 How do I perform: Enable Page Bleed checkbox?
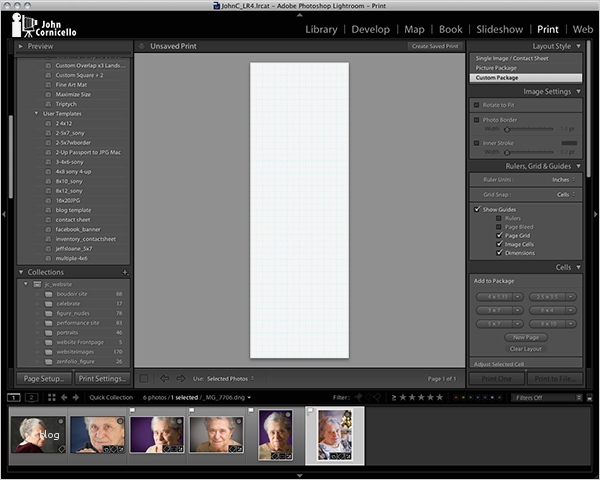[x=499, y=227]
